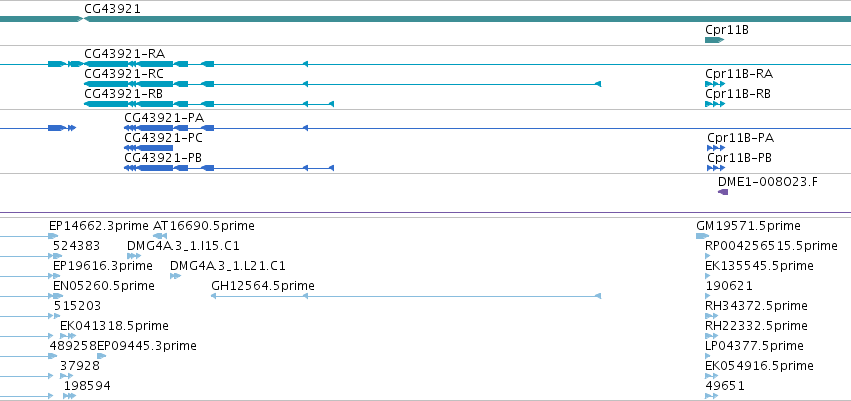
Task: Select the 524383 feature label
Action: [x=77, y=246]
